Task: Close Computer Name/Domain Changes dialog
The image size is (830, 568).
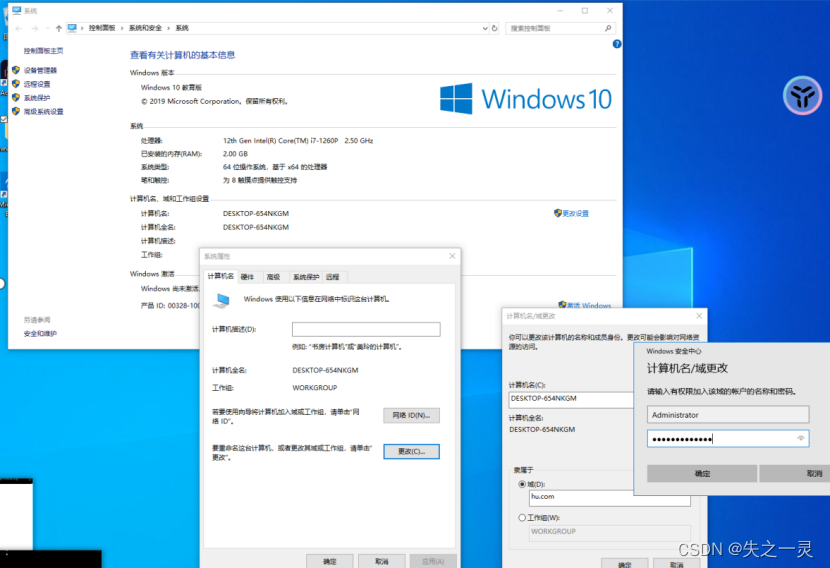Action: (x=699, y=316)
